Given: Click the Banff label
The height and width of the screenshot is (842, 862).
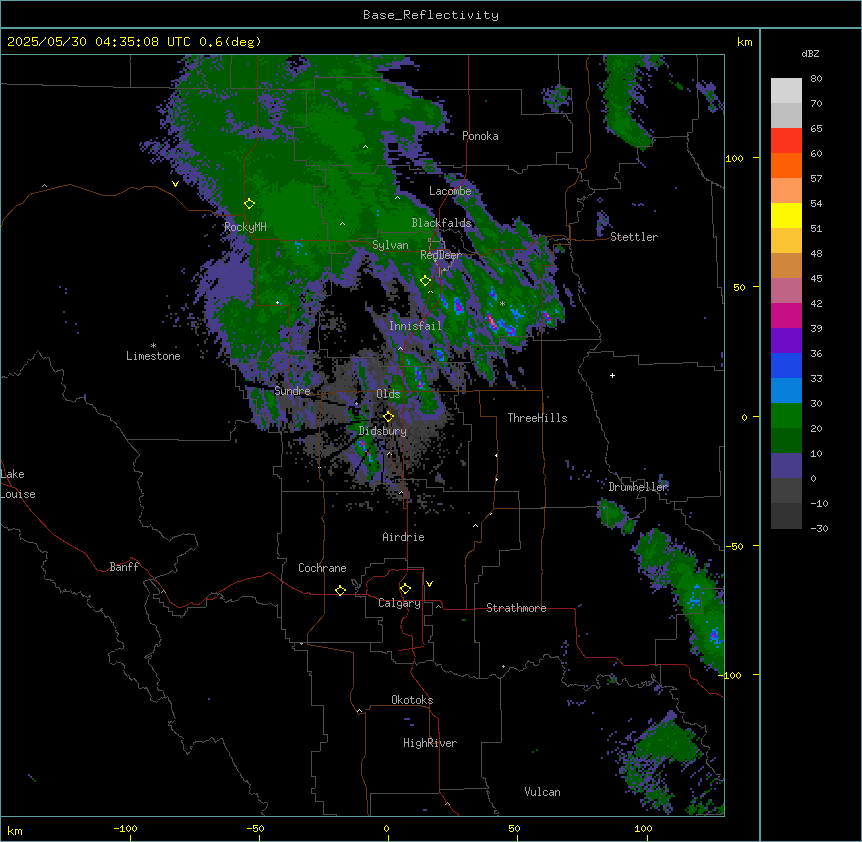Looking at the screenshot, I should tap(124, 567).
